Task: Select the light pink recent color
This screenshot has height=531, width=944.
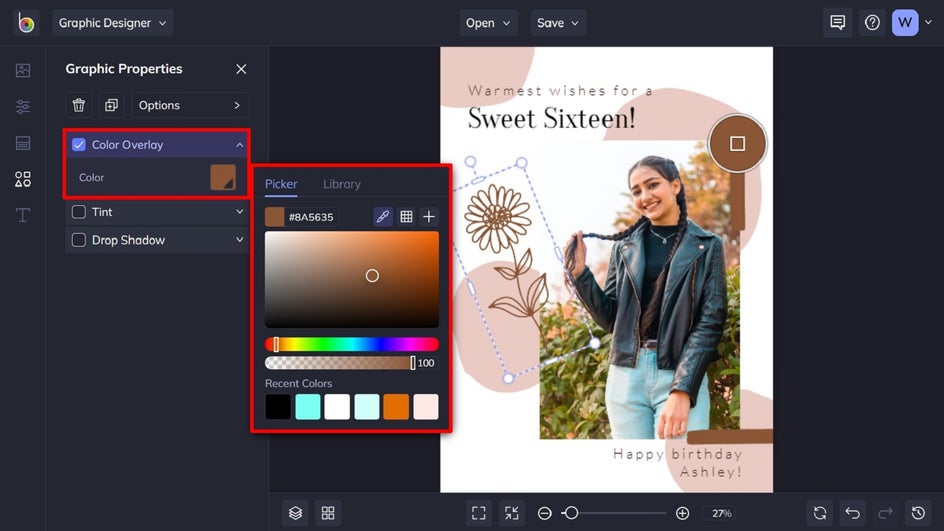Action: point(426,406)
